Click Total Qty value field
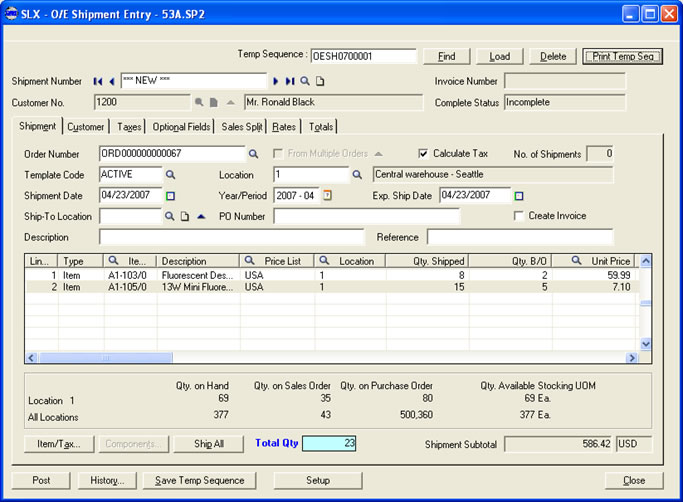Screen dimensions: 683x502 [x=329, y=443]
